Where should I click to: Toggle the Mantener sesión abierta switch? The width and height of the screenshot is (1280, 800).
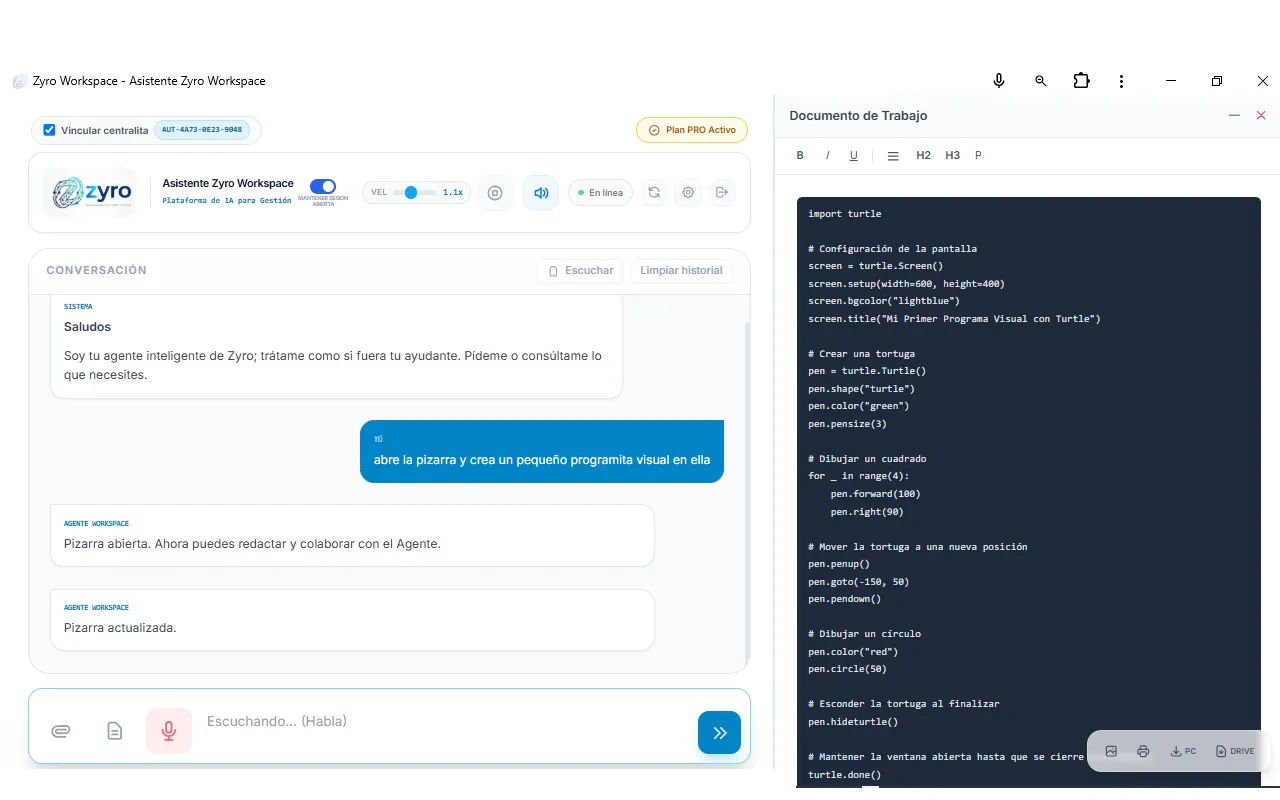(x=323, y=186)
